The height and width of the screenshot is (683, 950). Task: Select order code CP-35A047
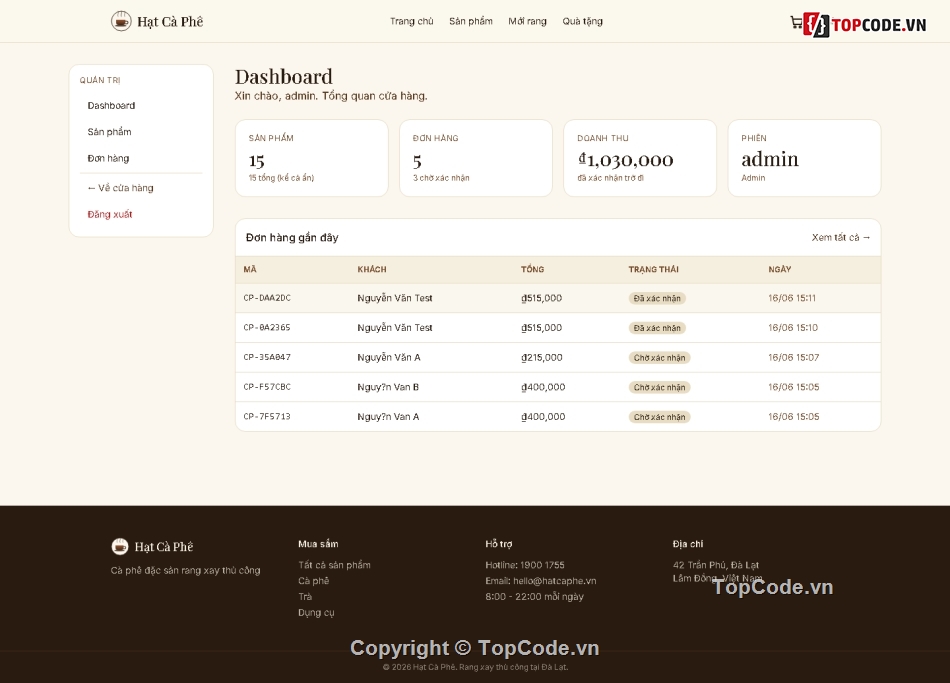pos(267,358)
